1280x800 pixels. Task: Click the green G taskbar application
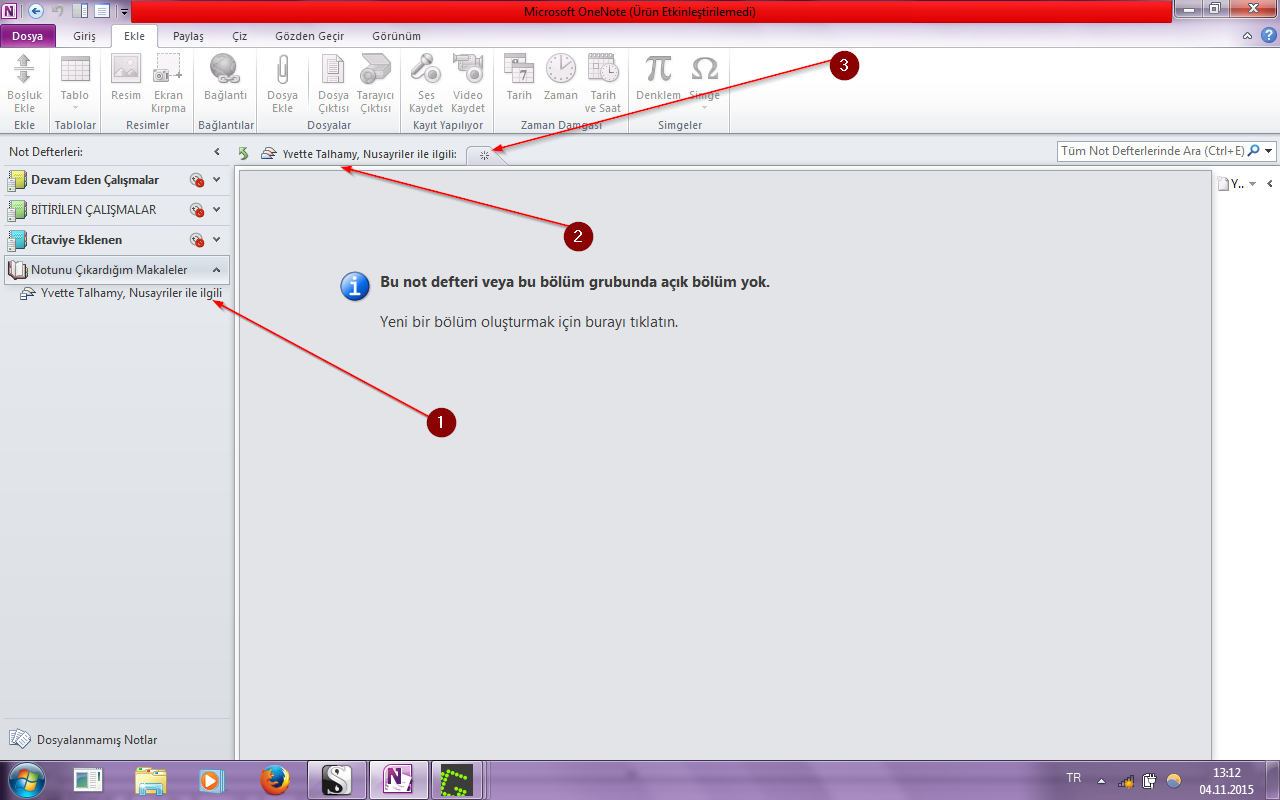pyautogui.click(x=458, y=780)
